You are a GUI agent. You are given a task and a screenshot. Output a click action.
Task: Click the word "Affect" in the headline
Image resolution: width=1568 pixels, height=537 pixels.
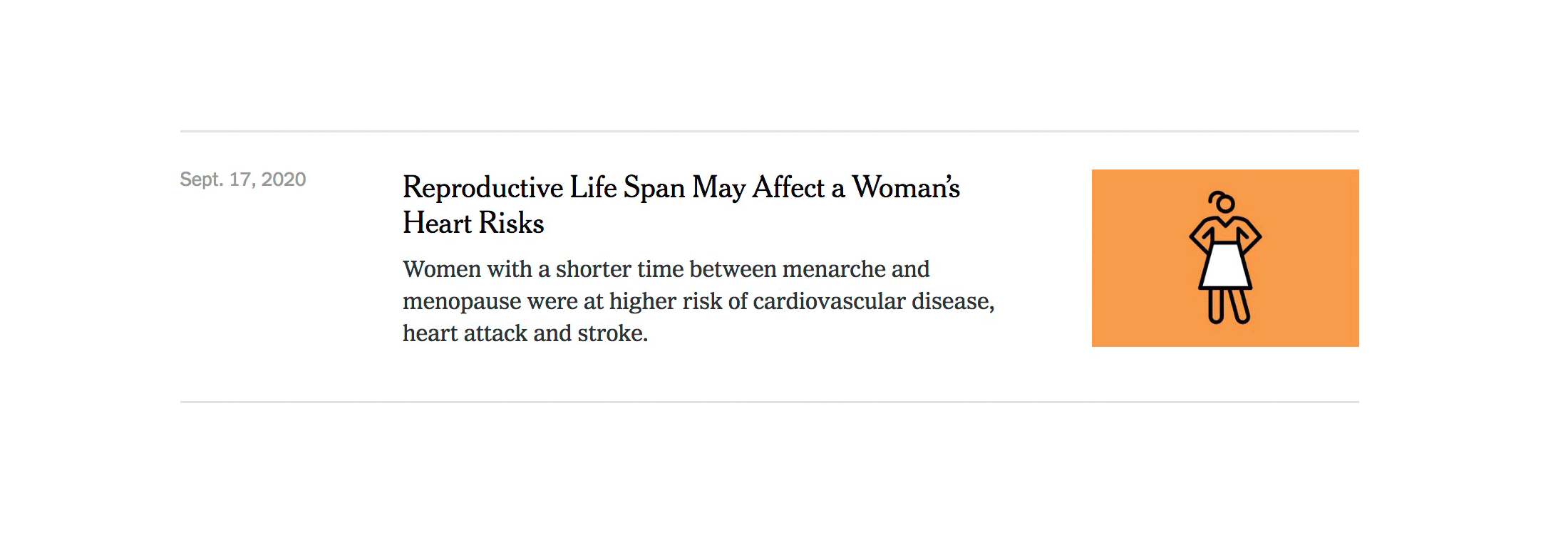(788, 188)
